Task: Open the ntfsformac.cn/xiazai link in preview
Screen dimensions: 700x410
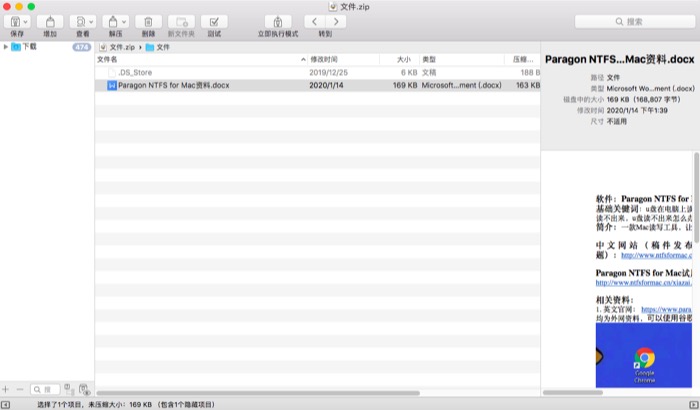Action: tap(643, 283)
